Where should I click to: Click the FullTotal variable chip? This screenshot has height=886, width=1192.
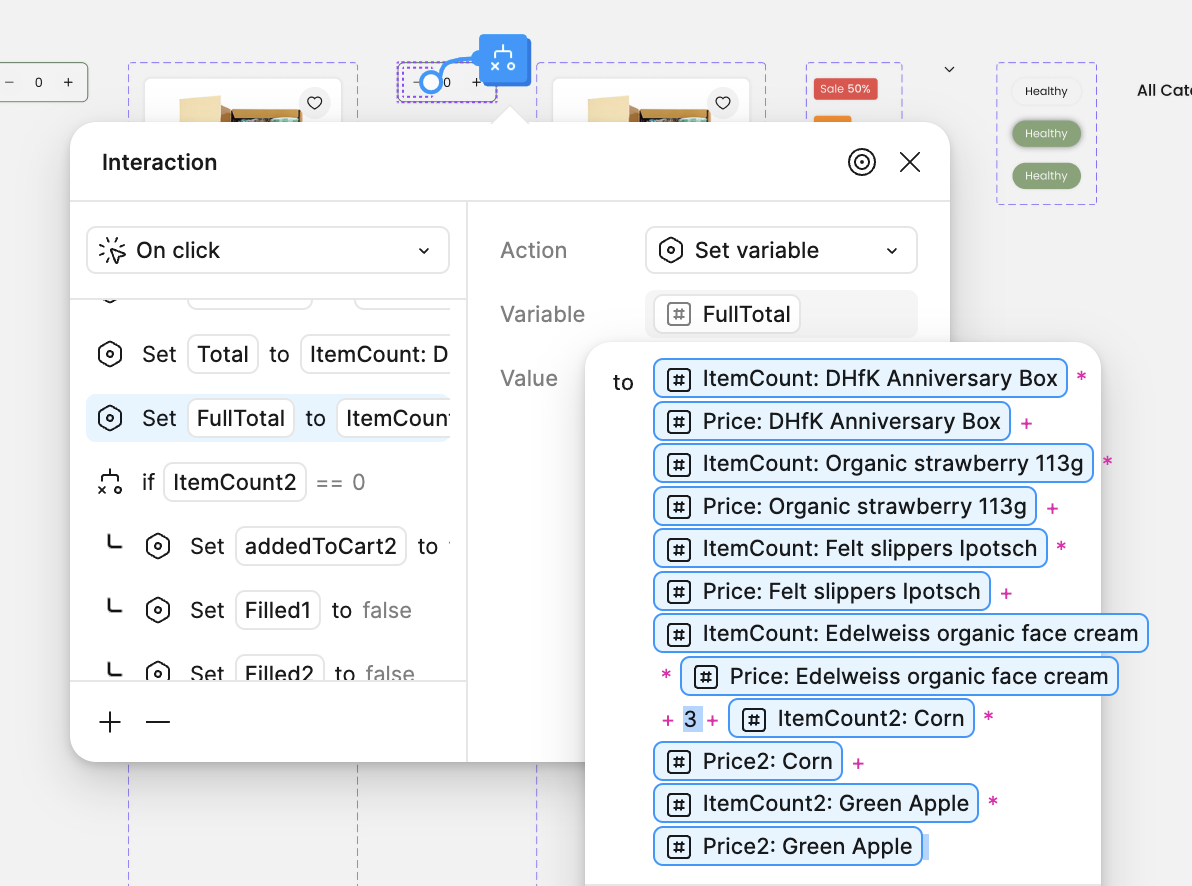(727, 314)
